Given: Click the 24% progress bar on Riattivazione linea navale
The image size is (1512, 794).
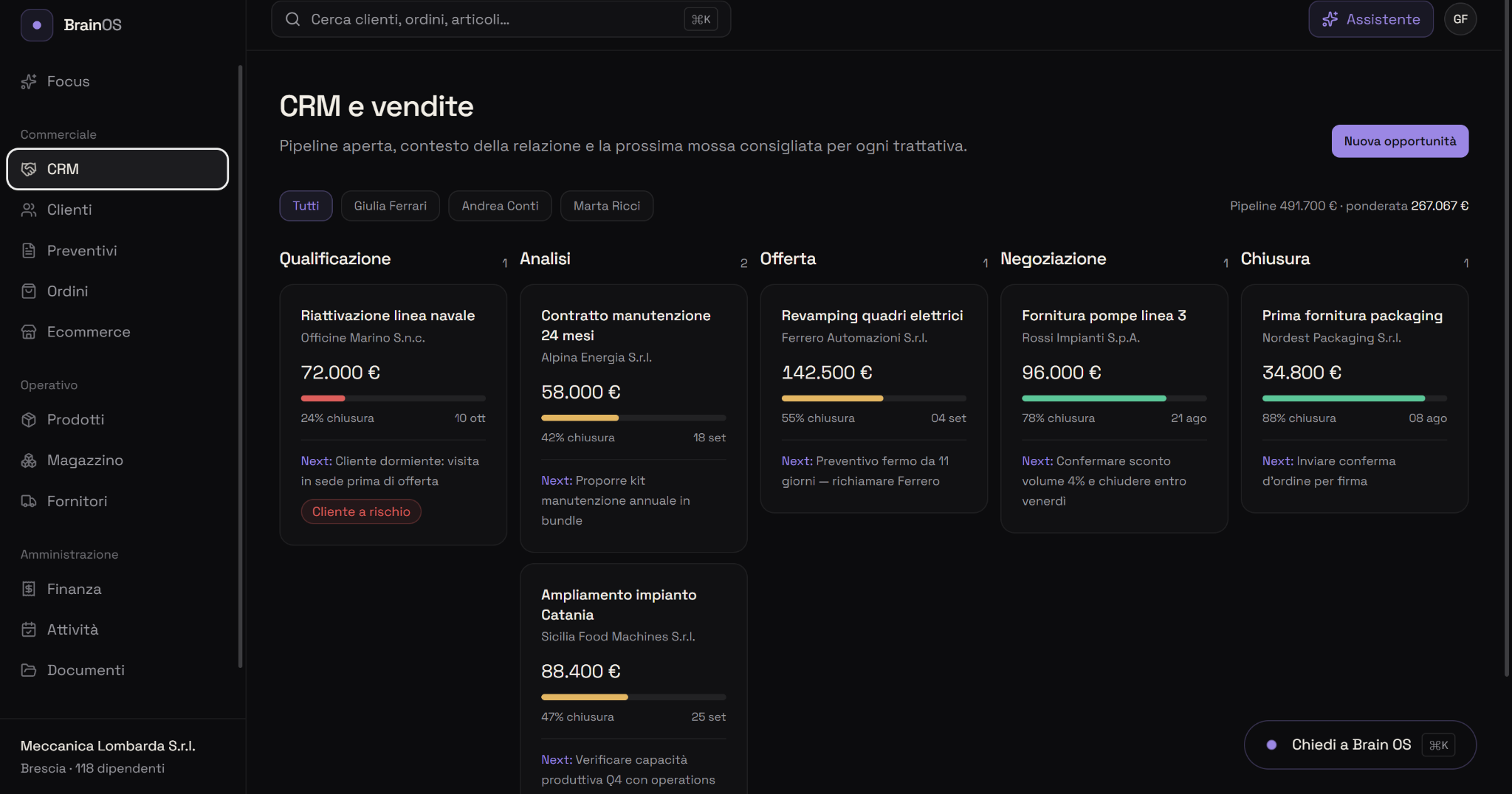Looking at the screenshot, I should (393, 398).
